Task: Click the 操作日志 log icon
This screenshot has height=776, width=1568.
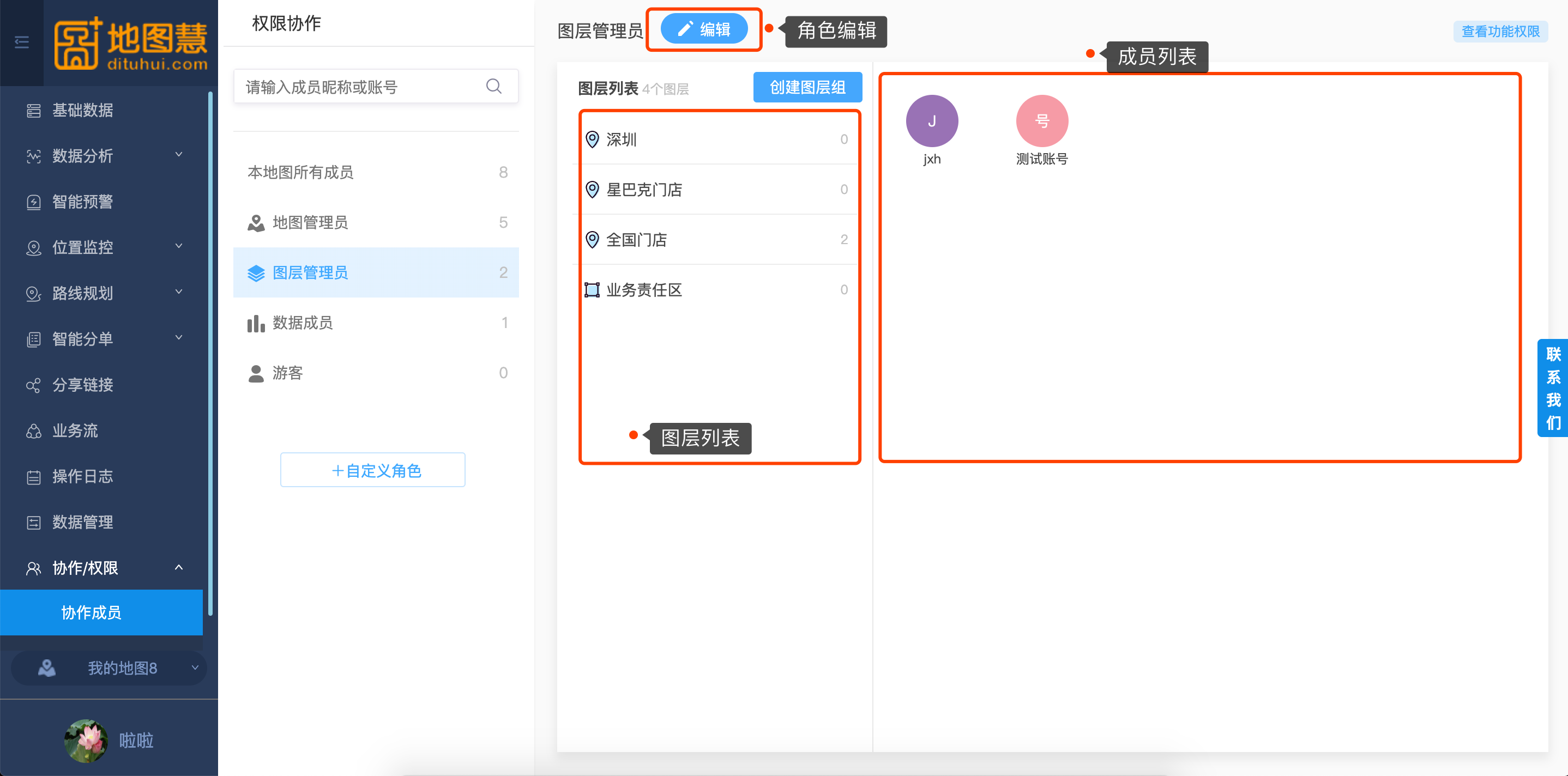Action: click(x=33, y=477)
